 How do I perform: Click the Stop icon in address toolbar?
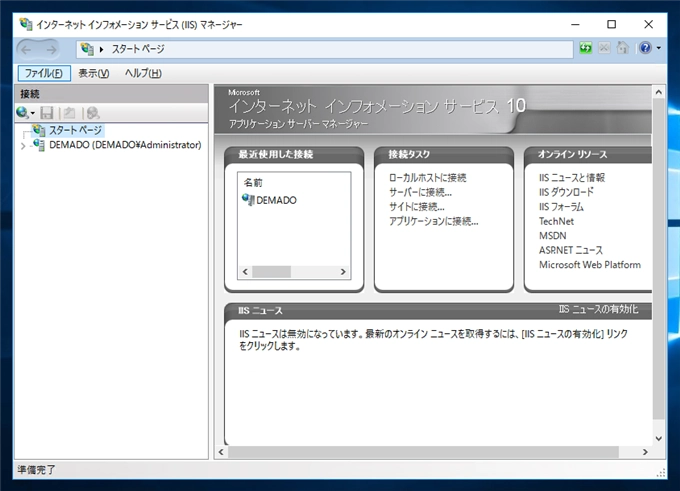coord(604,48)
